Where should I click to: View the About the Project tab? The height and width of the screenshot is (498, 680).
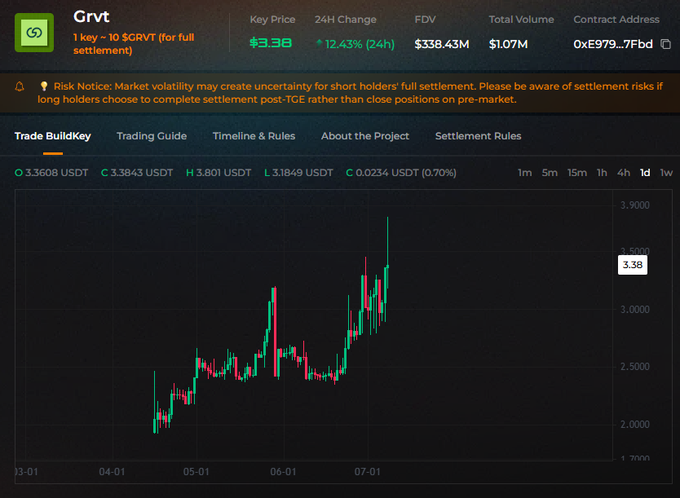click(365, 136)
